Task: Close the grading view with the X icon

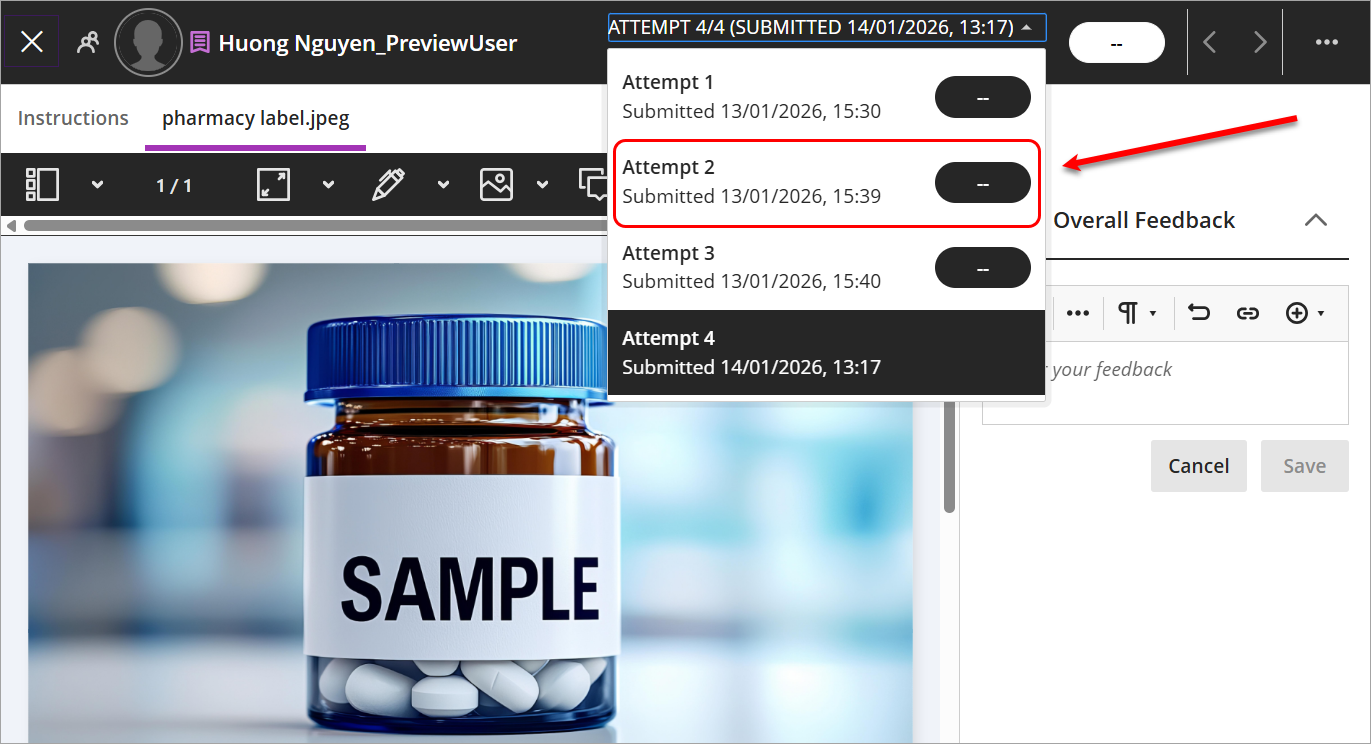Action: click(32, 42)
